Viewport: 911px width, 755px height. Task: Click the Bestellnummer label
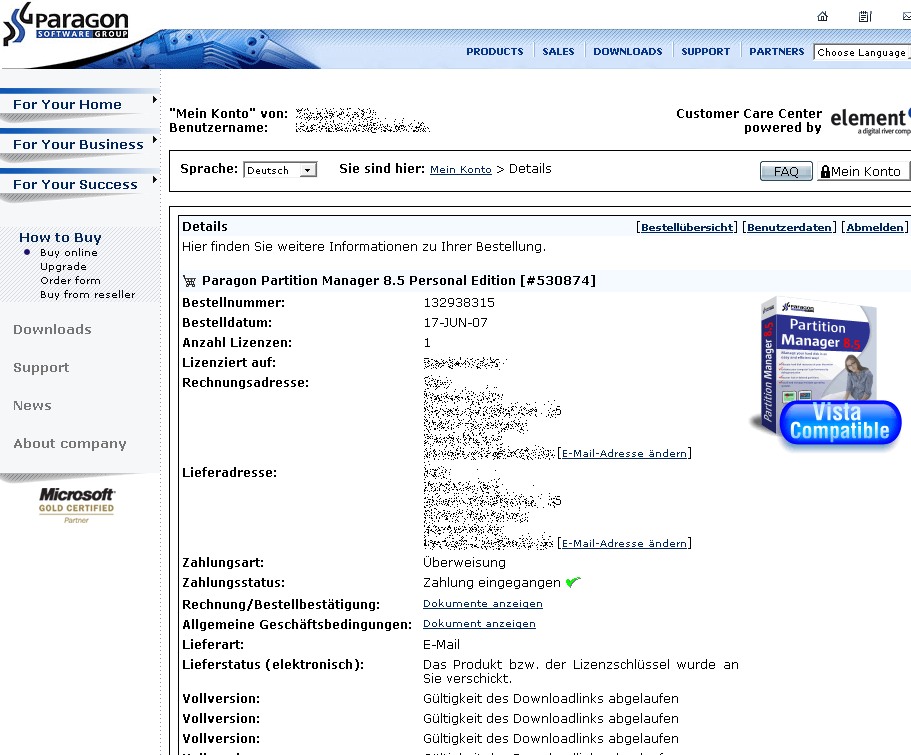pos(234,303)
